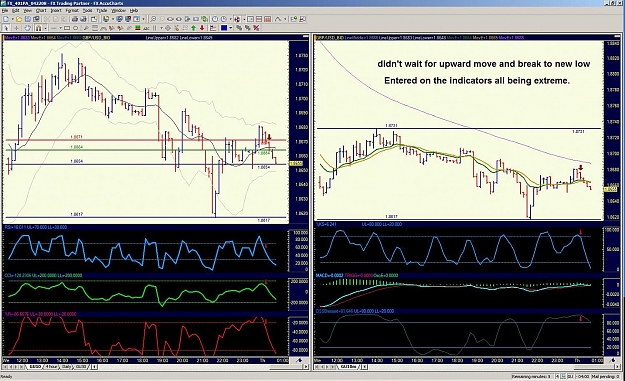
Task: Click the -04:00 timezone status field
Action: pyautogui.click(x=582, y=376)
